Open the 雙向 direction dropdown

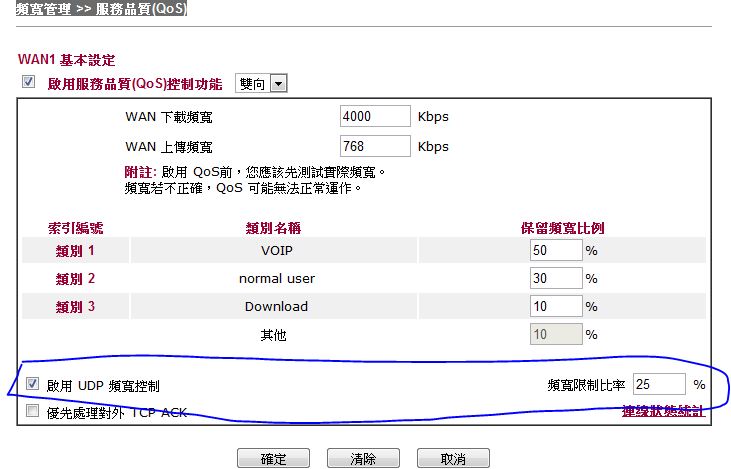pyautogui.click(x=261, y=83)
